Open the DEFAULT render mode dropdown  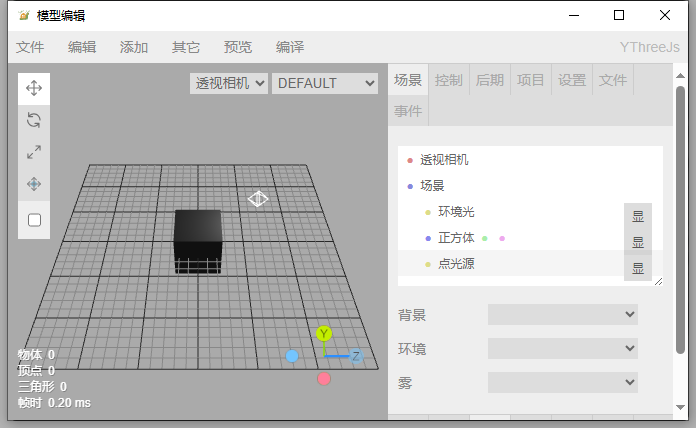[x=324, y=83]
